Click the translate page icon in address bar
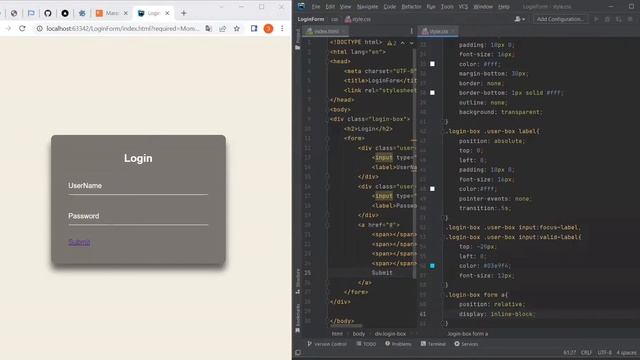640x360 pixels. (x=209, y=29)
